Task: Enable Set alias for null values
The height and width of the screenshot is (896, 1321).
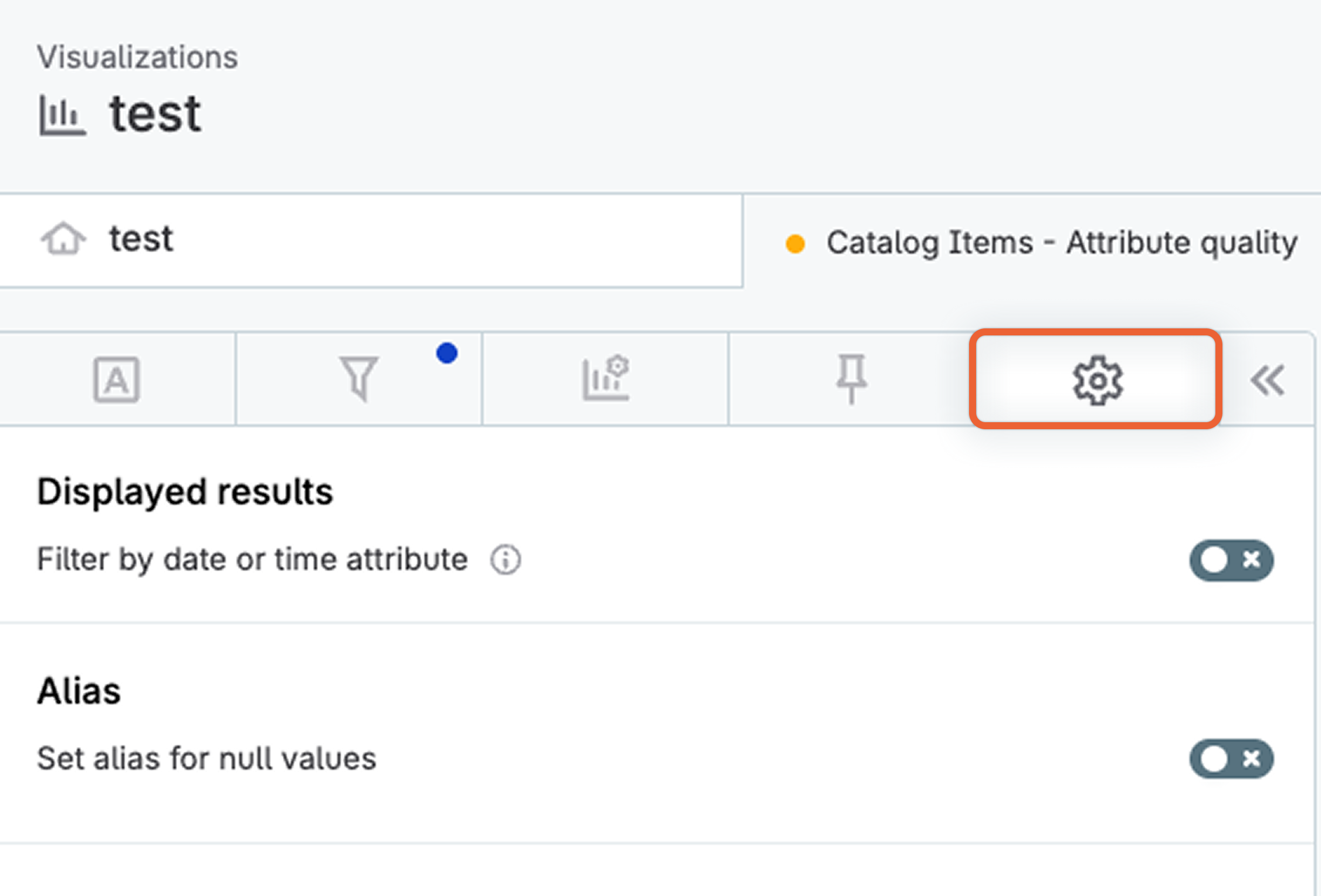Action: [x=1231, y=759]
